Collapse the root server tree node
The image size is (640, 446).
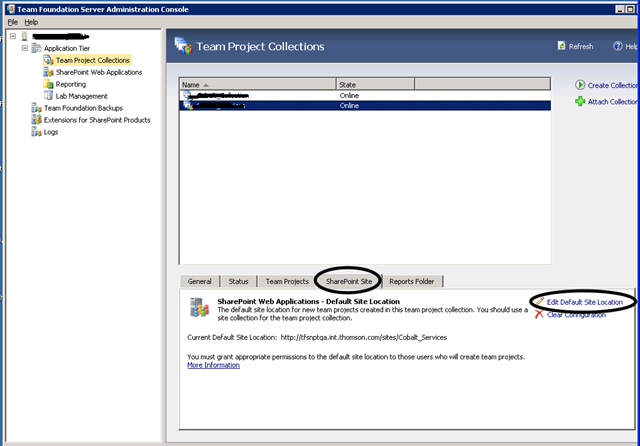13,36
